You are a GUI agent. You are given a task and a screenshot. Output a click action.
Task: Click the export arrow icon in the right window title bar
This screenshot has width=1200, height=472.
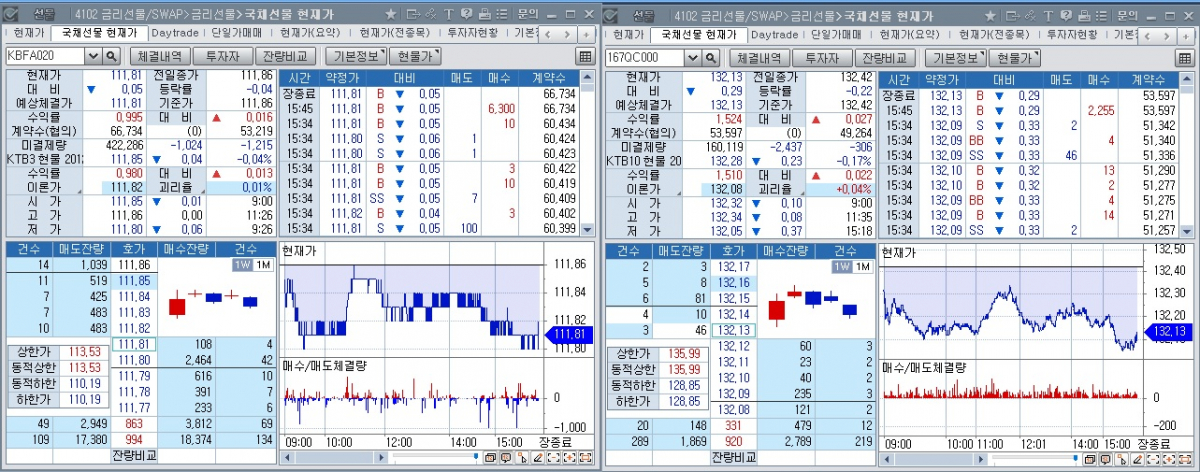[x=1012, y=15]
